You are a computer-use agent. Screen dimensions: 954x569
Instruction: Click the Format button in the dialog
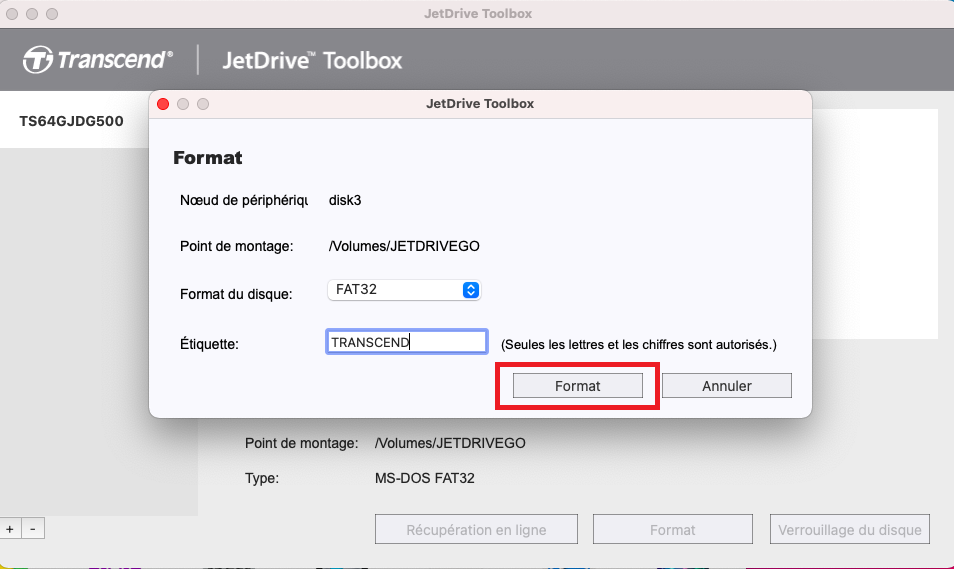577,386
